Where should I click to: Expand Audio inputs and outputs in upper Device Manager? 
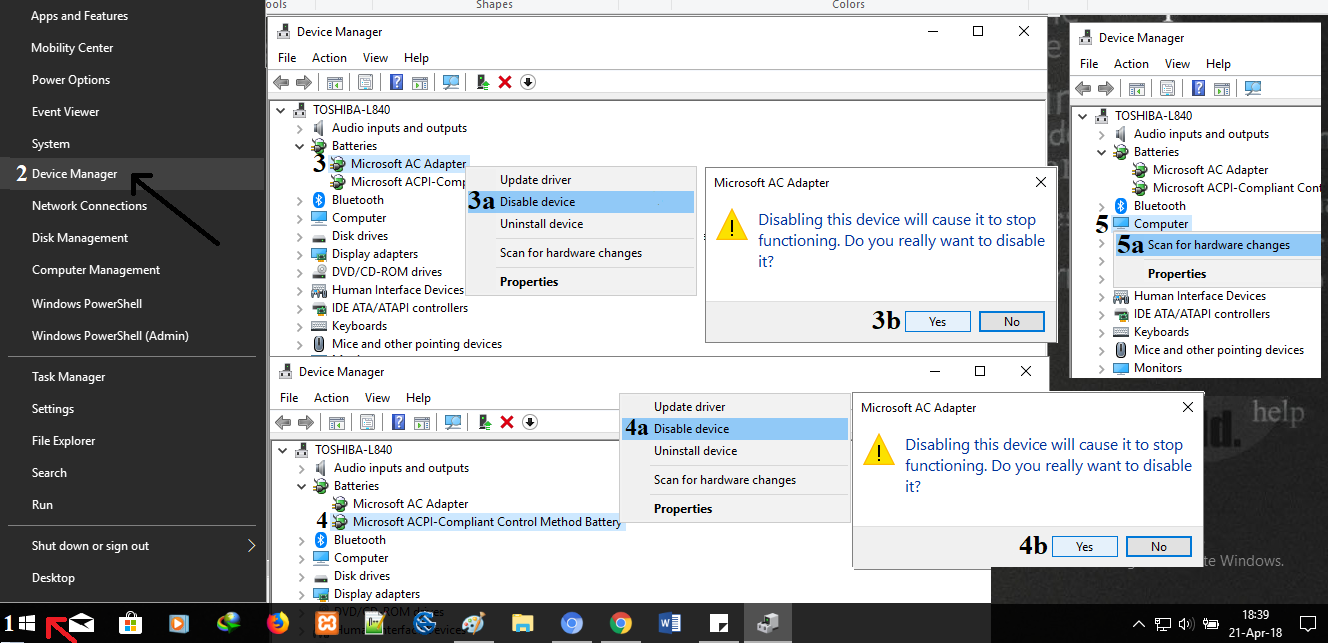point(300,128)
